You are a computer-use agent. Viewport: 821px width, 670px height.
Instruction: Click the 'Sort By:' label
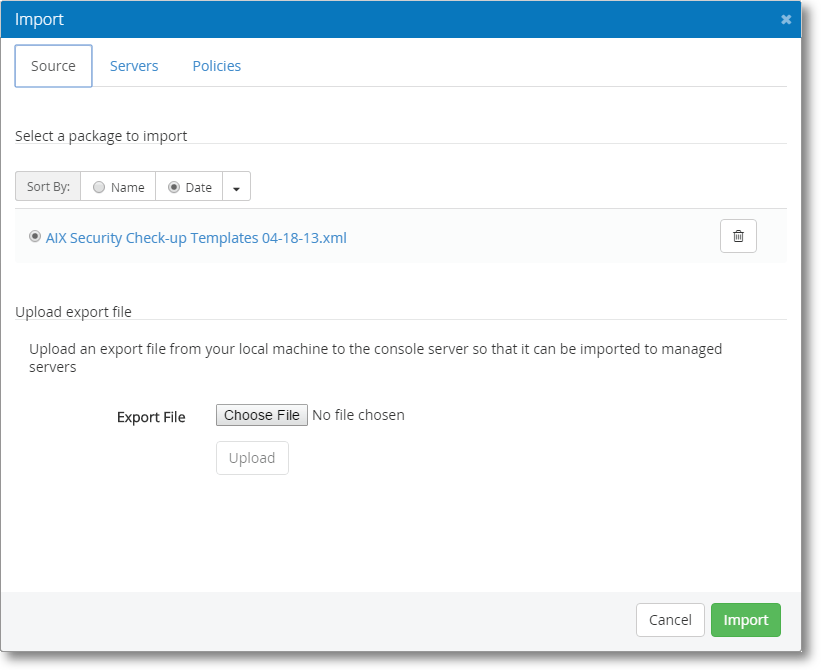[x=48, y=186]
